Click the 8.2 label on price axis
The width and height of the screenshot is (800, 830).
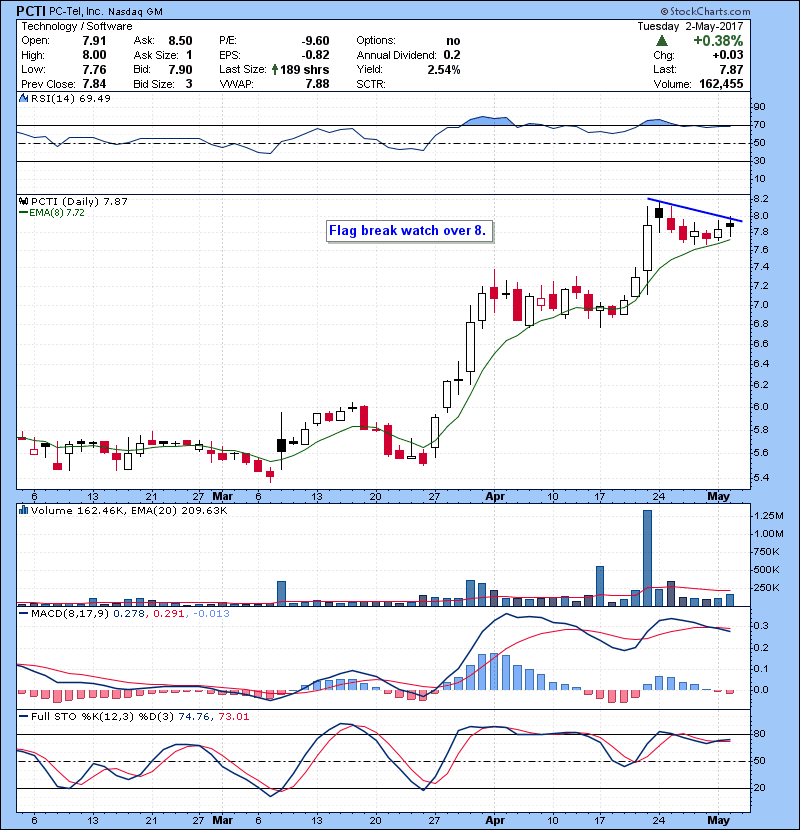coord(761,199)
